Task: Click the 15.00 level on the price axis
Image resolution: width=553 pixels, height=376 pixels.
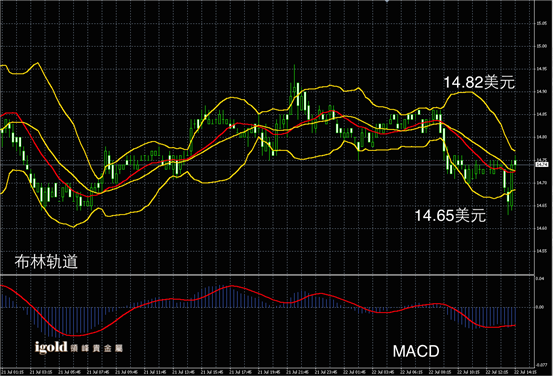Action: coord(541,46)
